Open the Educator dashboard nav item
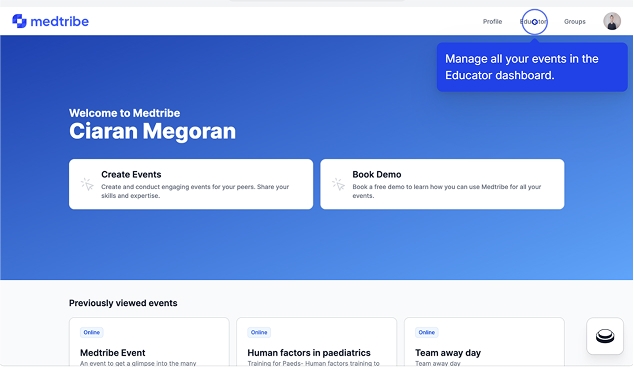Screen dimensions: 634x368 click(534, 21)
